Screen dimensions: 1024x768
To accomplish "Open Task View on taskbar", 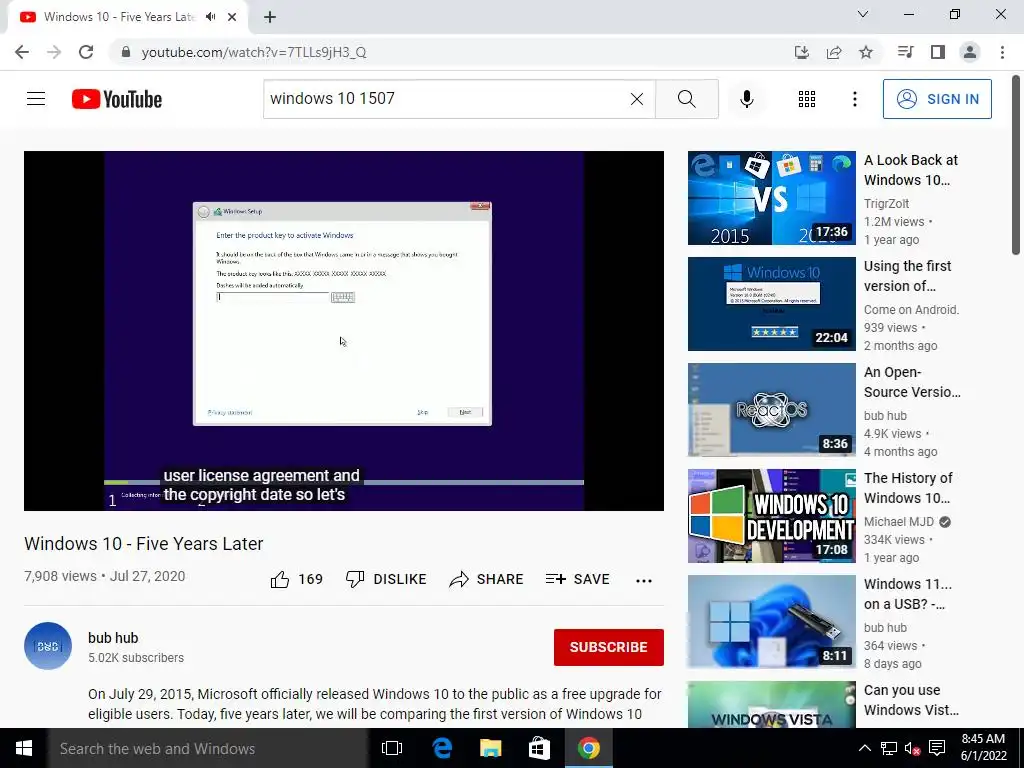I will (x=392, y=748).
